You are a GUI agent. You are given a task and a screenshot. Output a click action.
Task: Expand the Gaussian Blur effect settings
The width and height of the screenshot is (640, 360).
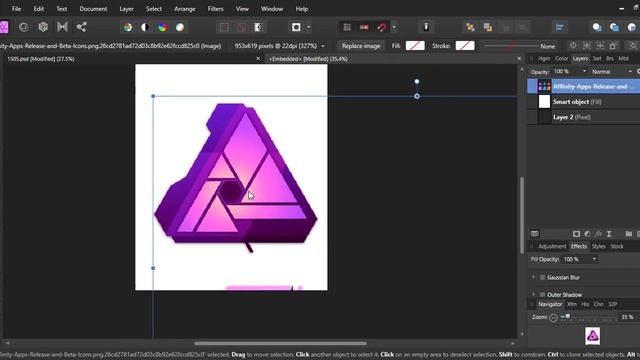(533, 277)
